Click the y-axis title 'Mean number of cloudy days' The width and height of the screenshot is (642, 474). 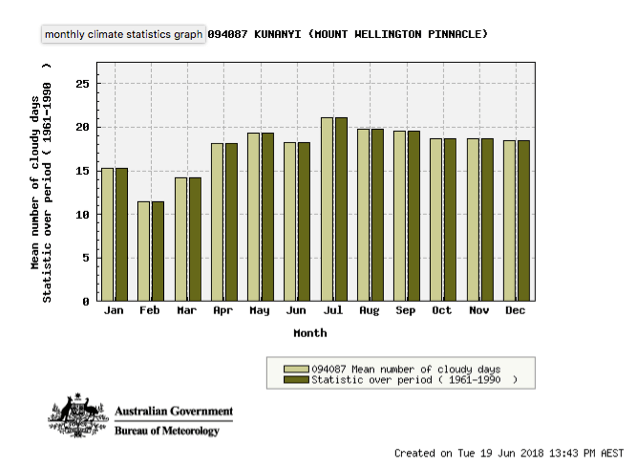coord(34,183)
